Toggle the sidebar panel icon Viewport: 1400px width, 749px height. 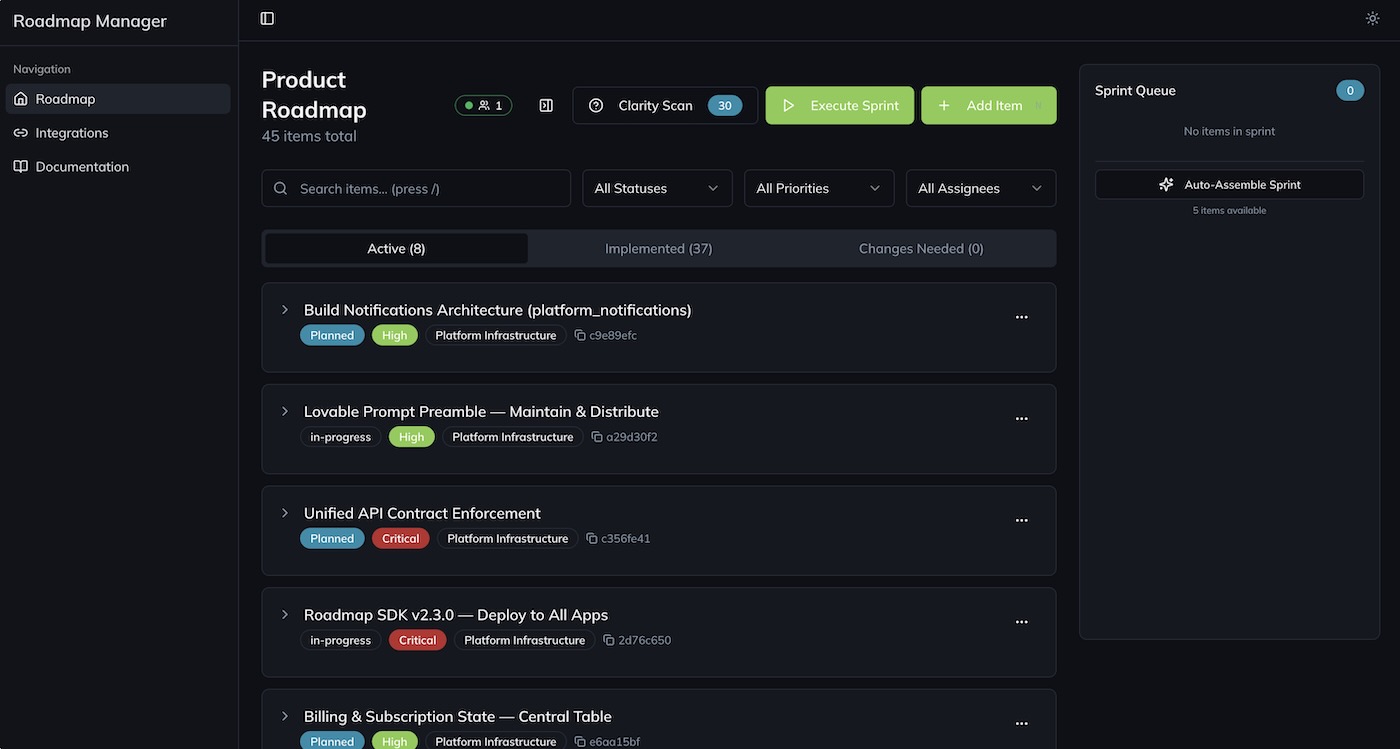tap(267, 18)
